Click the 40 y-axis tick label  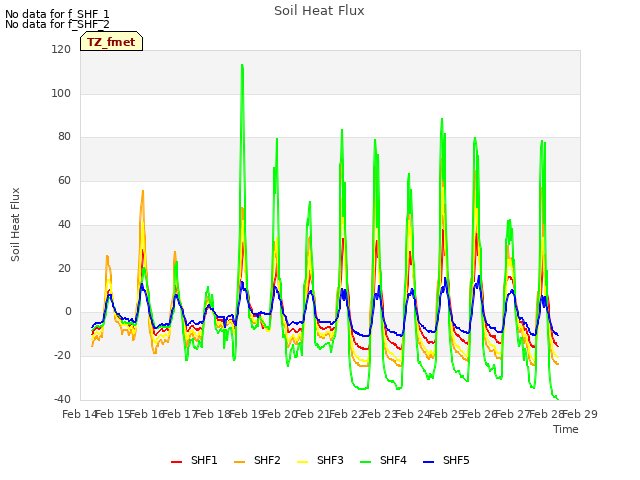click(64, 224)
